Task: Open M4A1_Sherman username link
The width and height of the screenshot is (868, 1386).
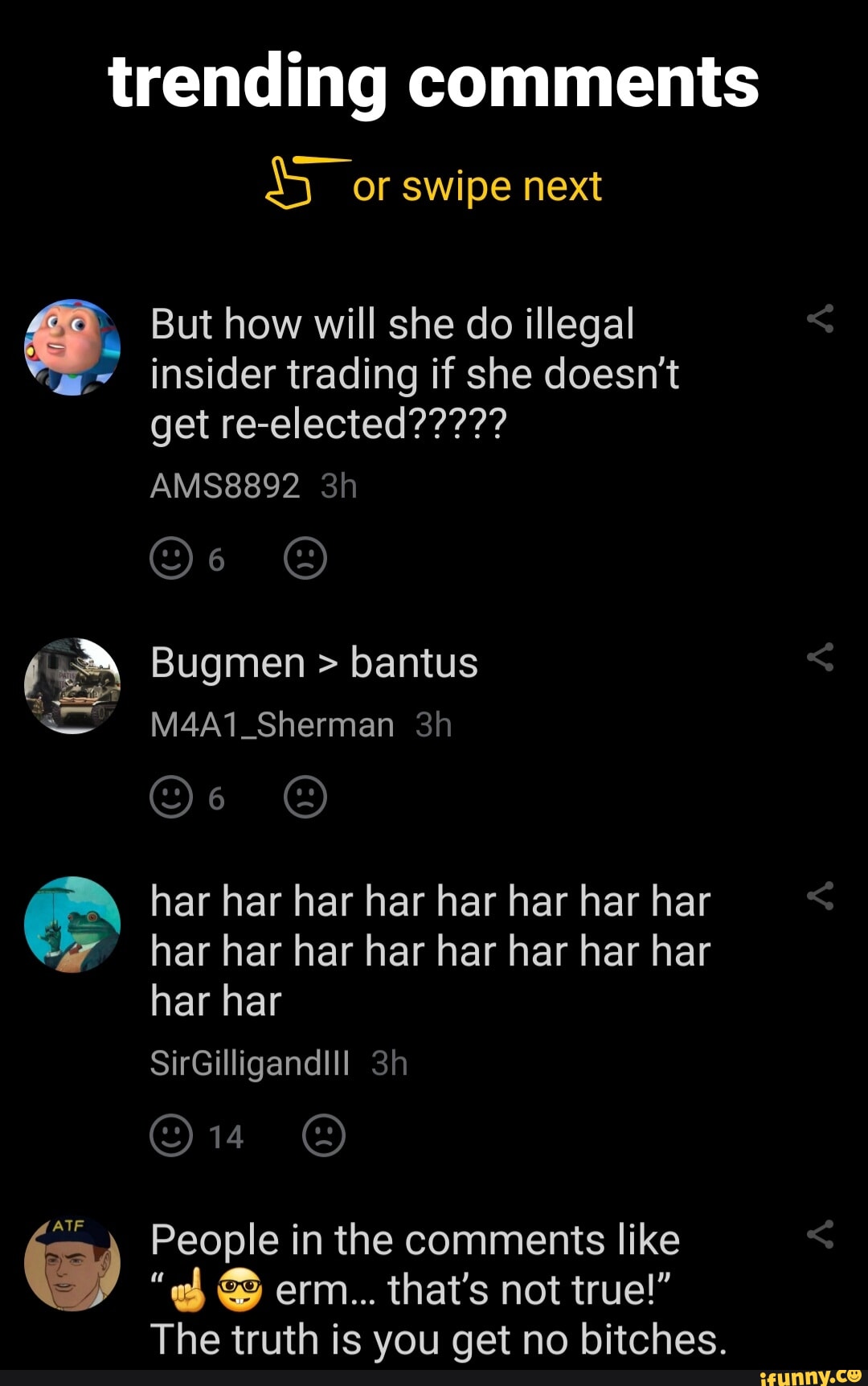Action: [272, 725]
